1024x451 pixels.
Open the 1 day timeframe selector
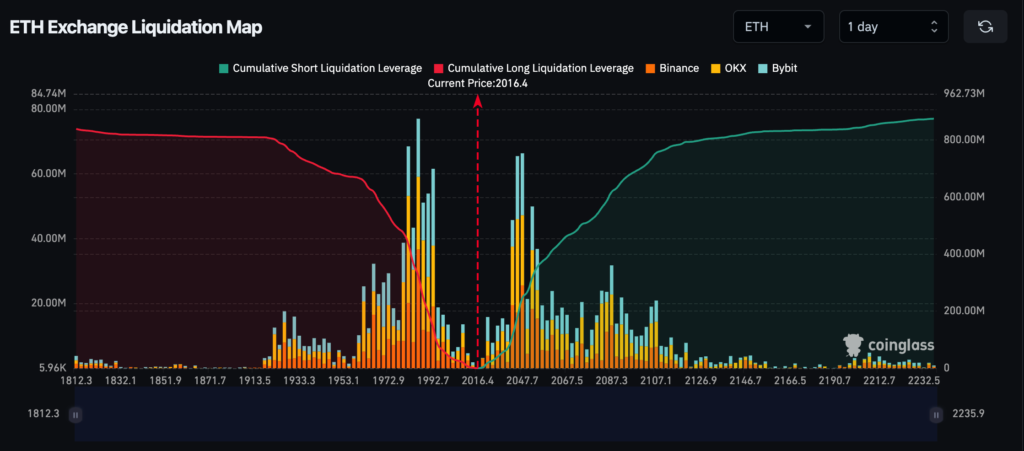click(893, 27)
